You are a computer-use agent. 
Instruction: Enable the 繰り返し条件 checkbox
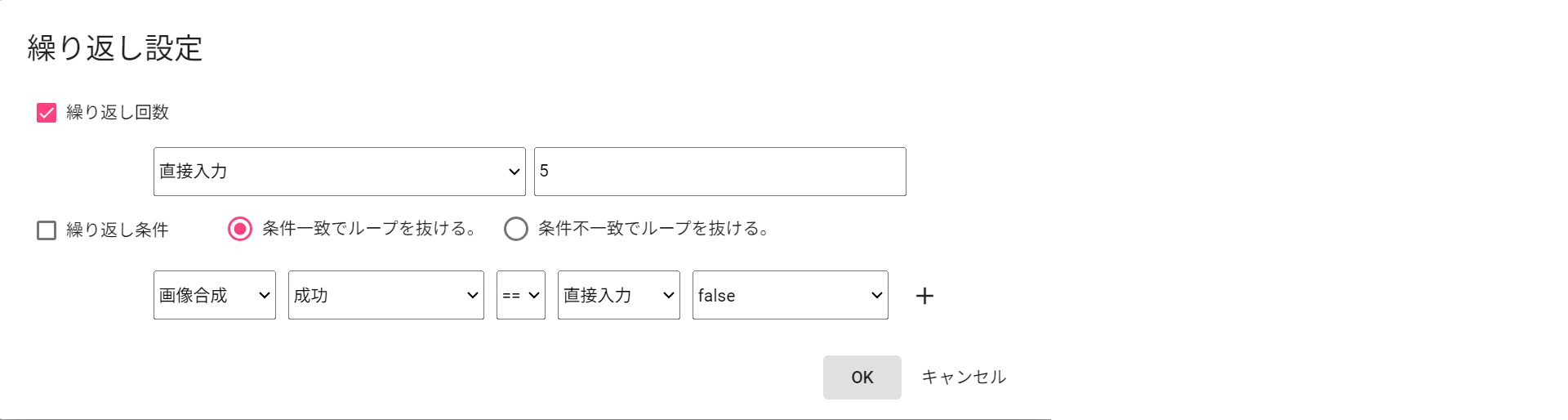pos(47,230)
